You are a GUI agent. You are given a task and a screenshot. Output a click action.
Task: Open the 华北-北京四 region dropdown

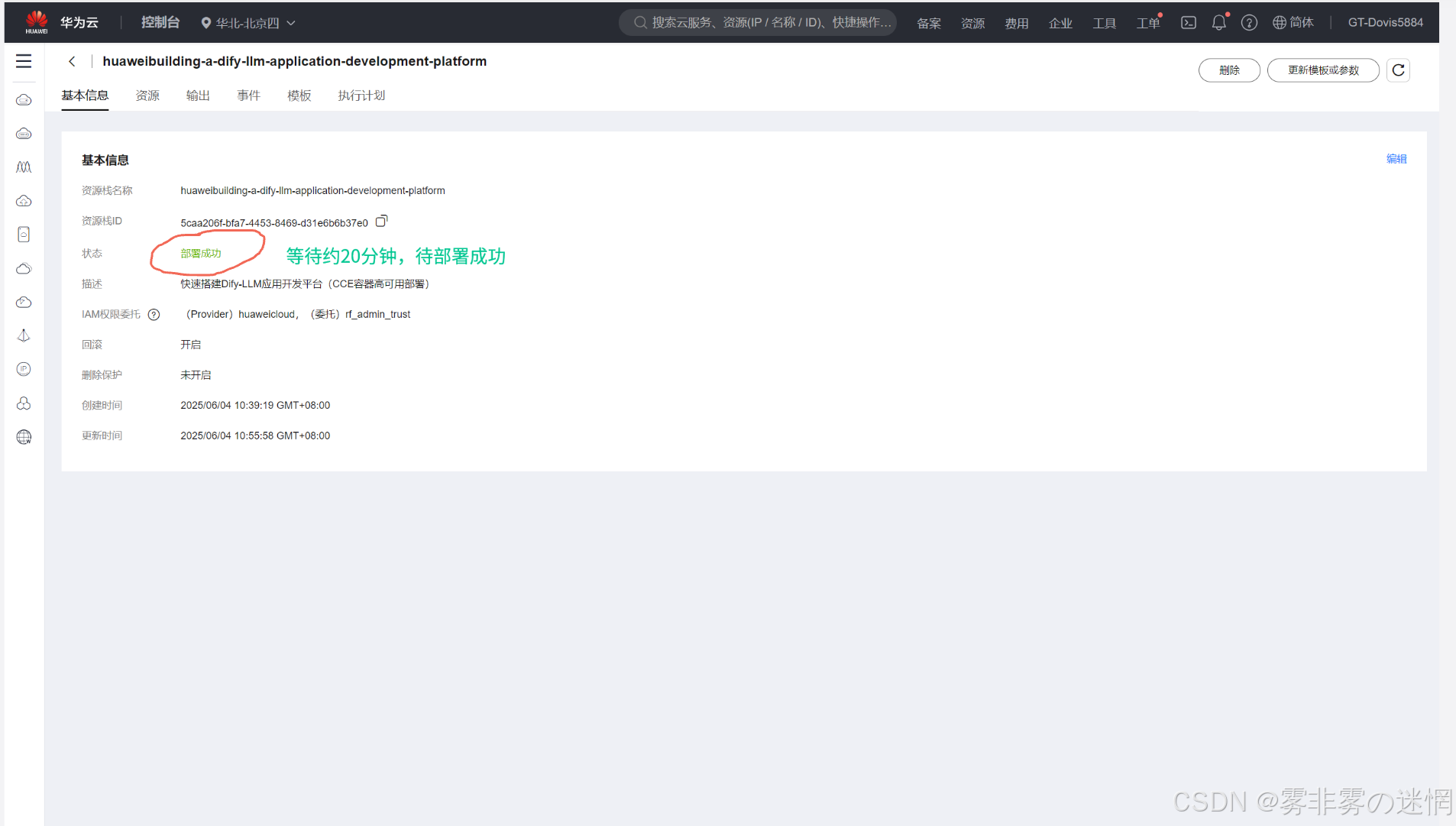point(248,23)
